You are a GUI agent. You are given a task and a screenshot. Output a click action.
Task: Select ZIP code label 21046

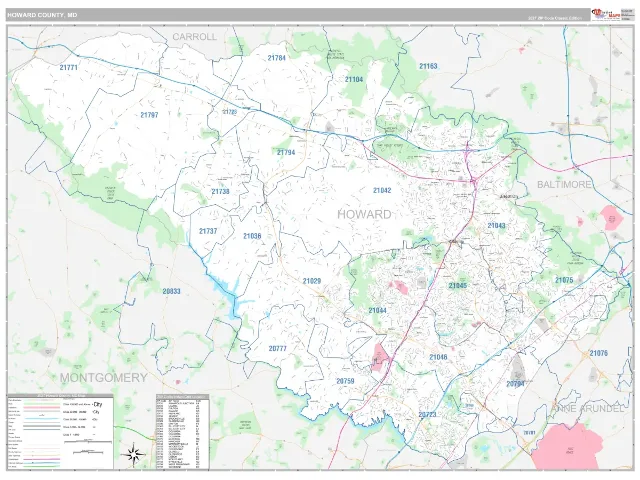coord(438,357)
